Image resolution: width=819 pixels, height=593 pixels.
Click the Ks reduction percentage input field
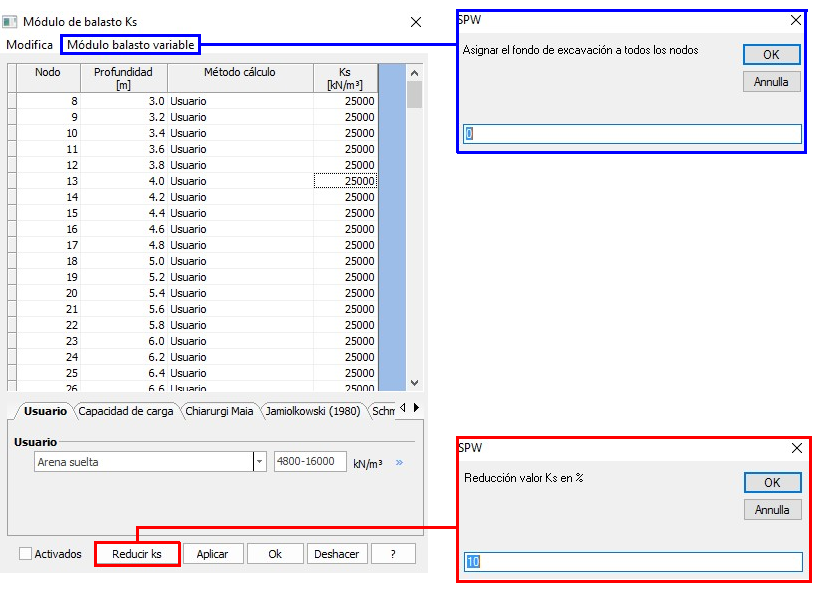click(634, 562)
